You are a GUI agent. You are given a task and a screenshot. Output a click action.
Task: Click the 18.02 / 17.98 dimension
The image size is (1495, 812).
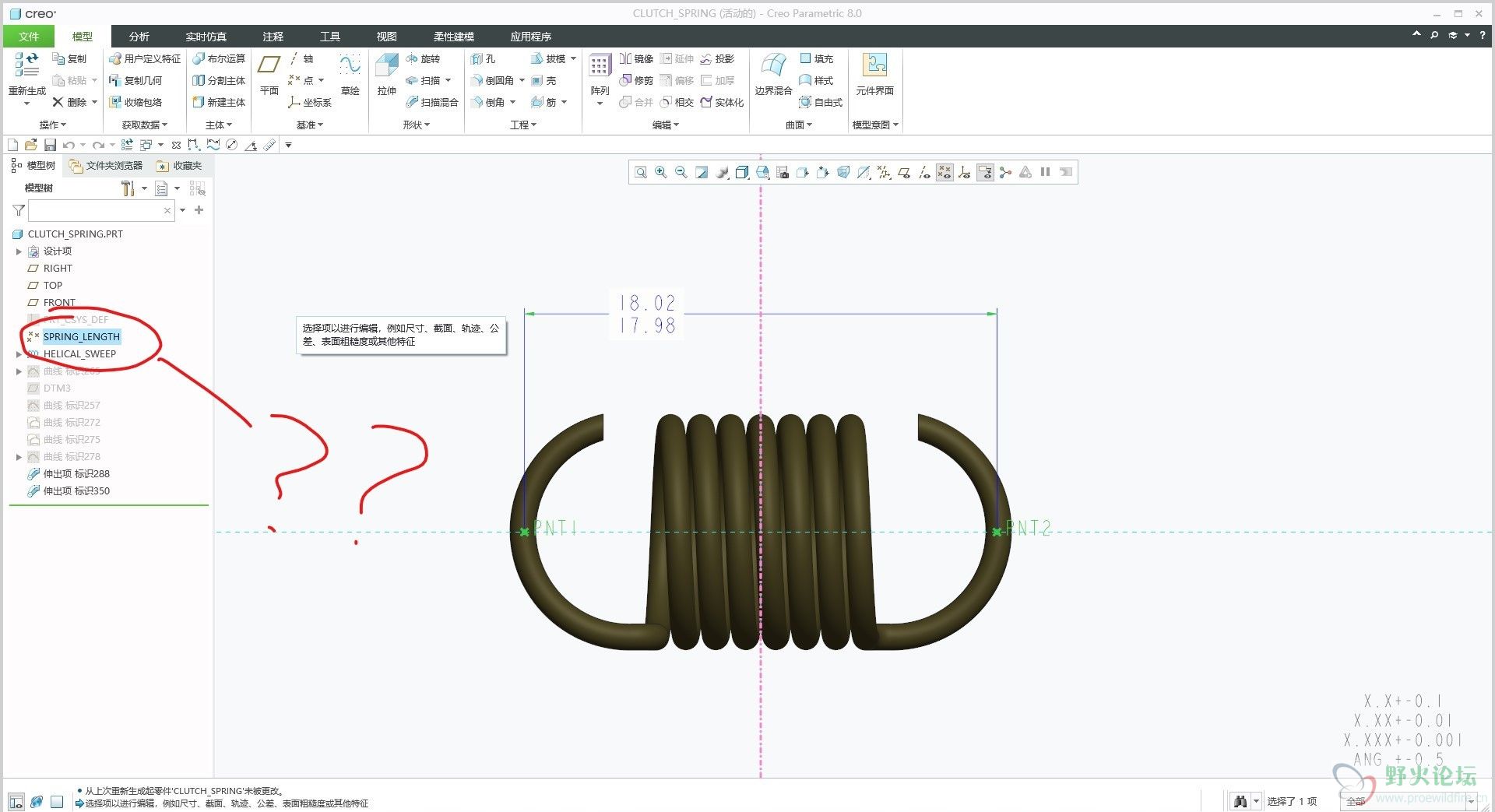click(647, 314)
